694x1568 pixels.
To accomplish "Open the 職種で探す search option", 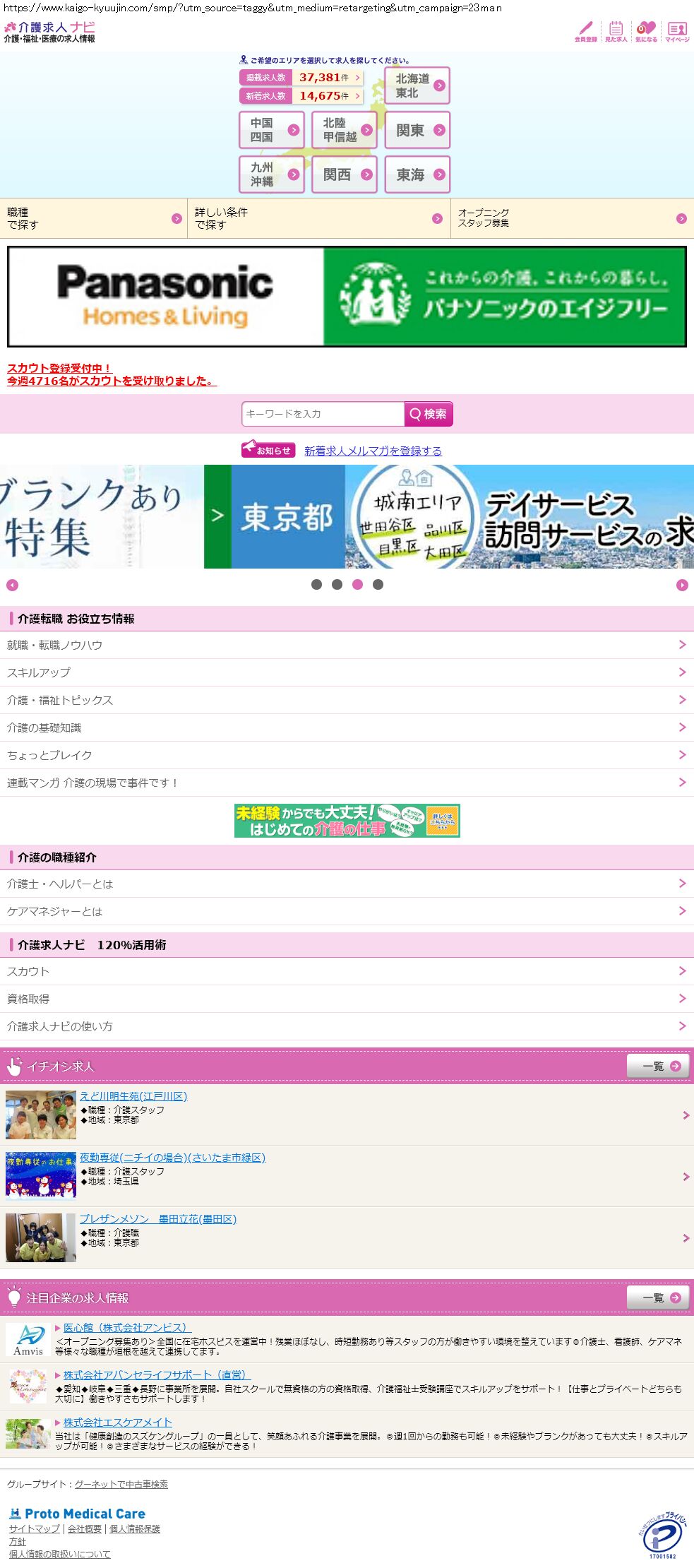I will (x=93, y=218).
